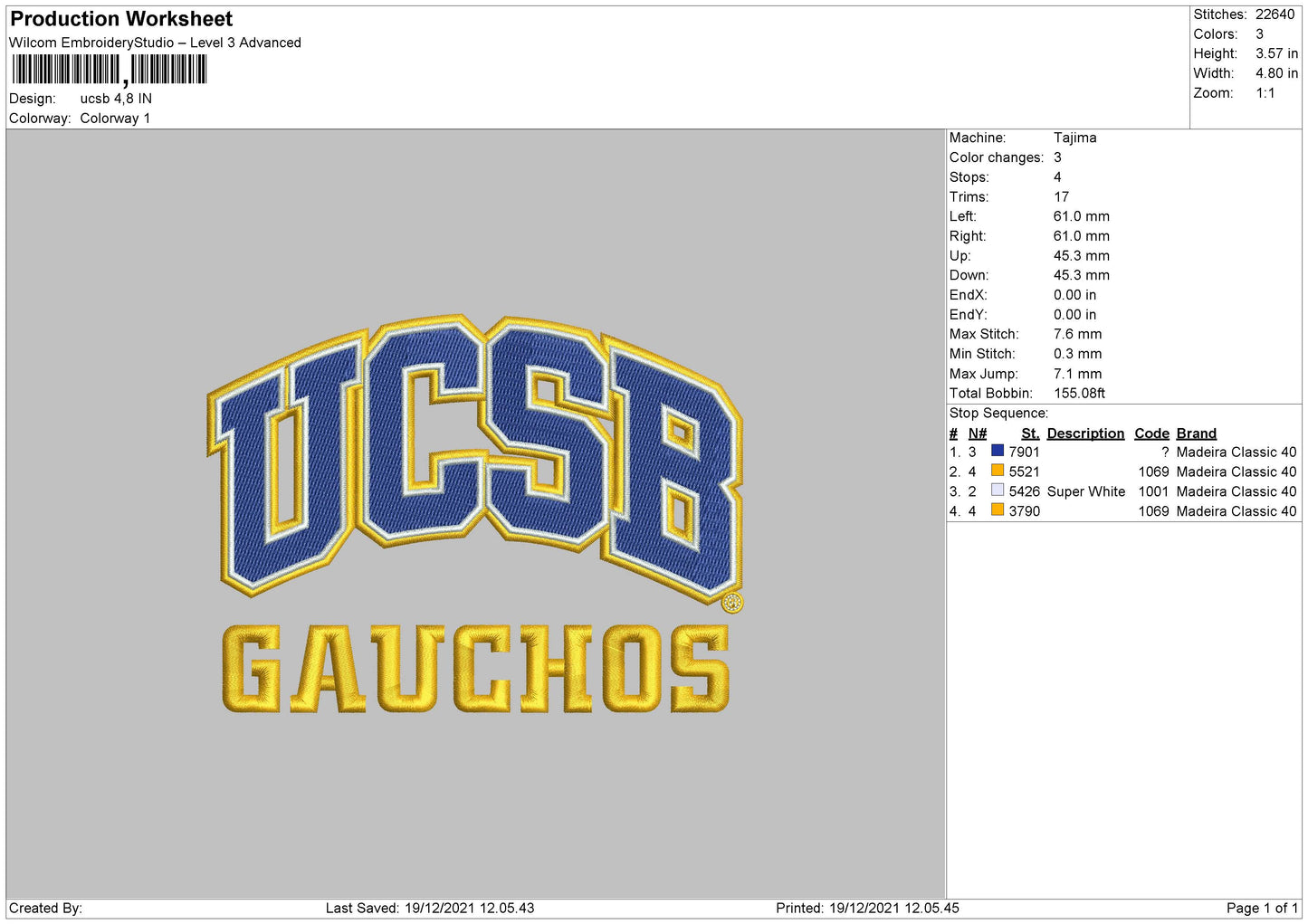This screenshot has width=1308, height=924.
Task: Click the EndX value 0.00 in
Action: click(x=1074, y=295)
